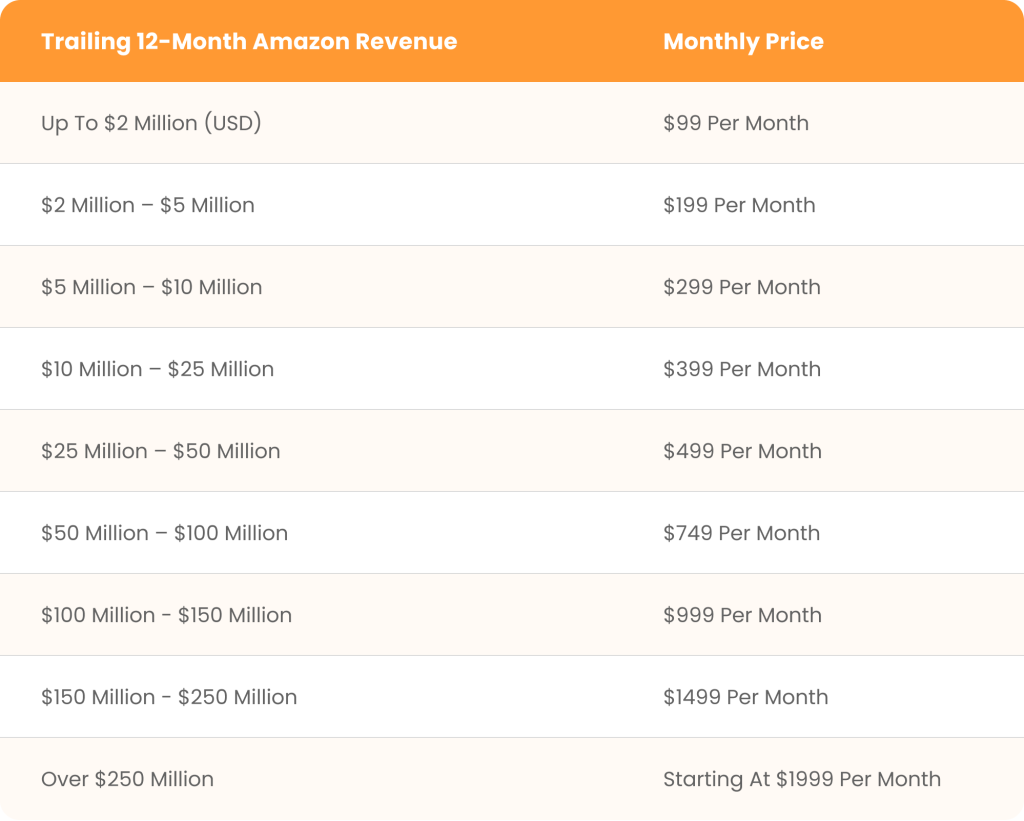Select the "Up To $2 Million (USD)" cell

pyautogui.click(x=151, y=124)
